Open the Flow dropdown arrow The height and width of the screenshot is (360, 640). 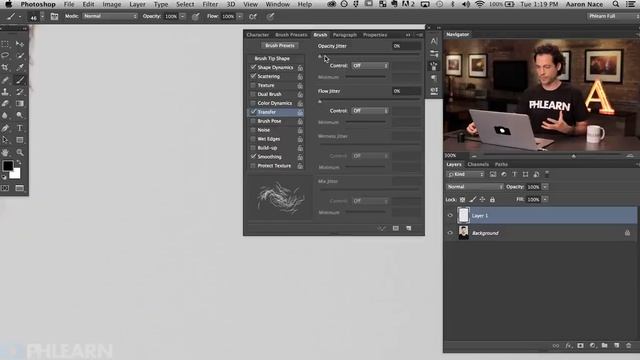(x=240, y=16)
